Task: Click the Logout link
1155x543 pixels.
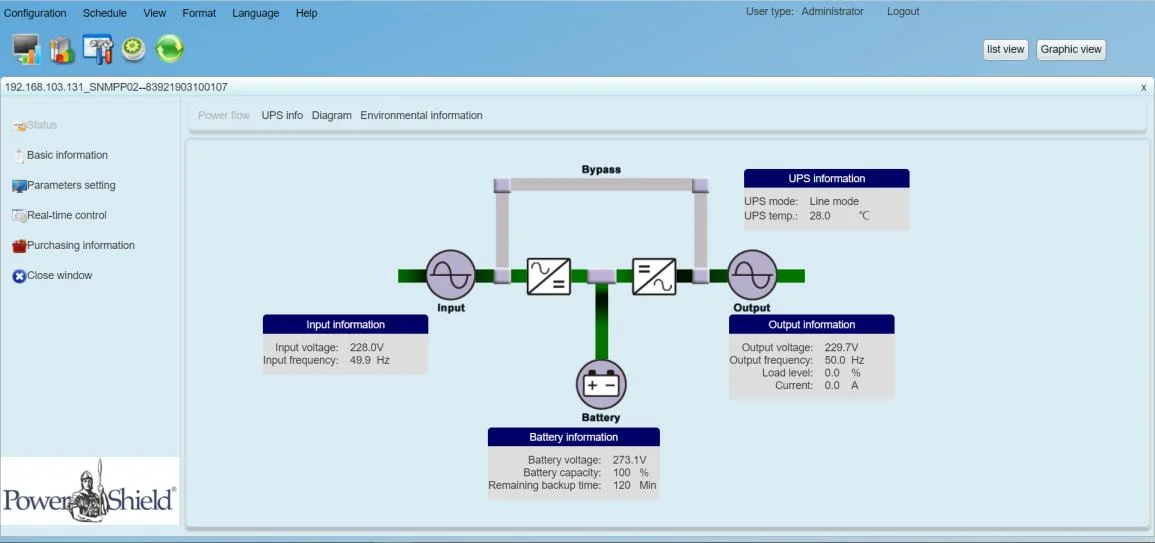Action: click(x=903, y=12)
